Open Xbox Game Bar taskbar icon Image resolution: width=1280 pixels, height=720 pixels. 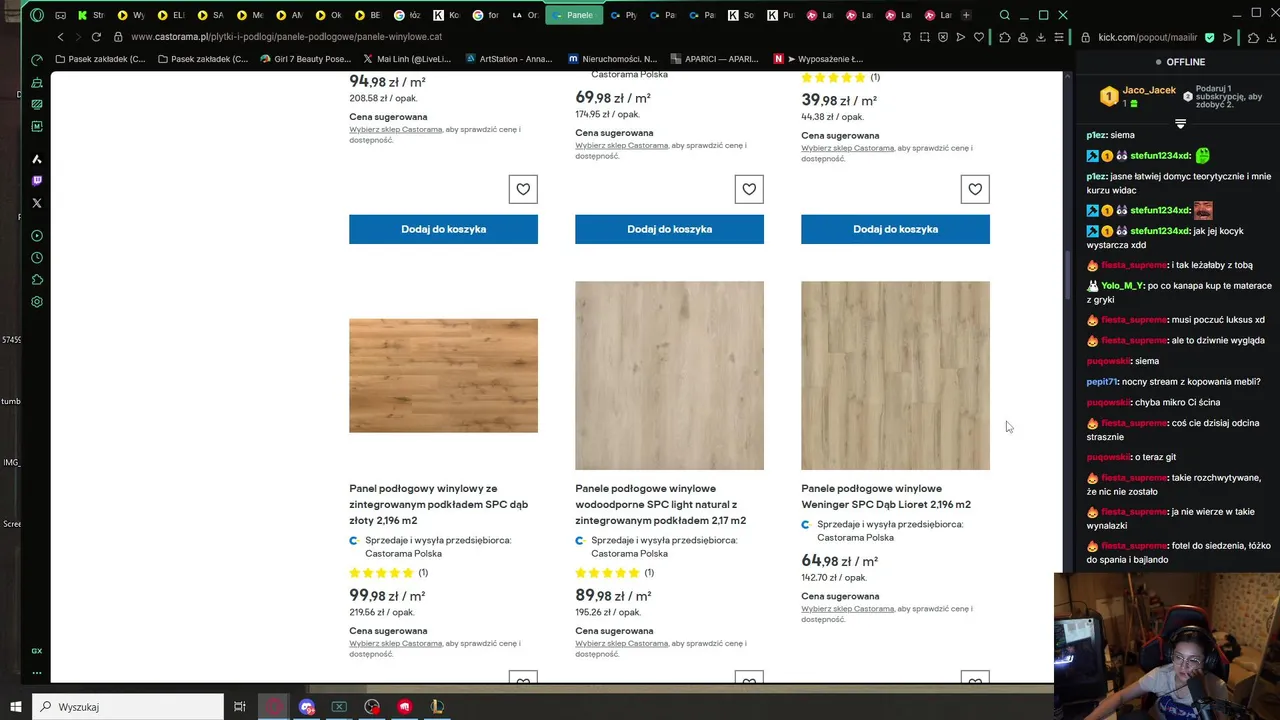pyautogui.click(x=339, y=707)
